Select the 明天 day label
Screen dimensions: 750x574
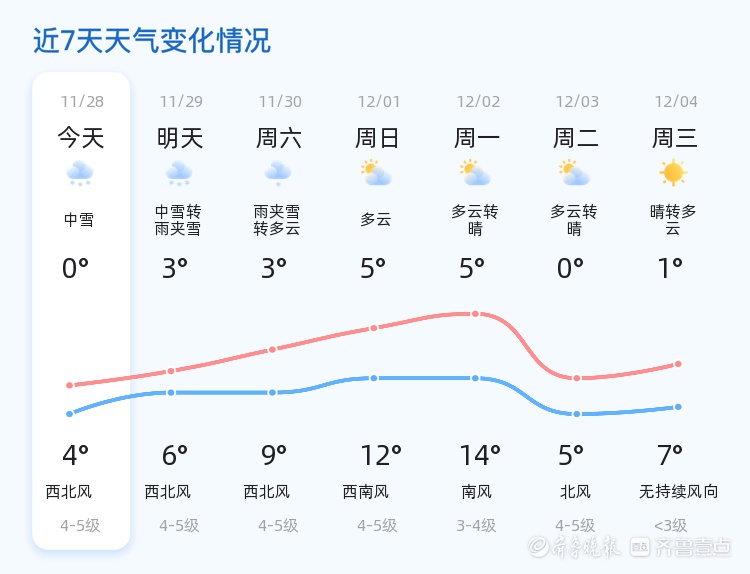(x=180, y=138)
